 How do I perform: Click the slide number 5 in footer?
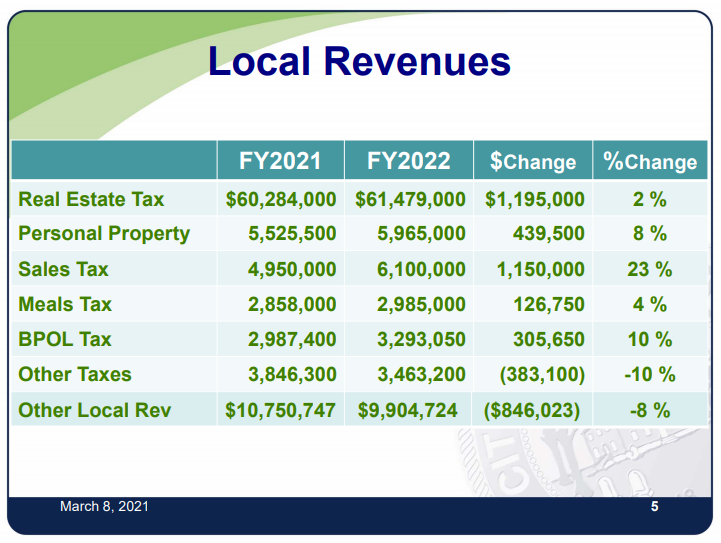coord(654,507)
